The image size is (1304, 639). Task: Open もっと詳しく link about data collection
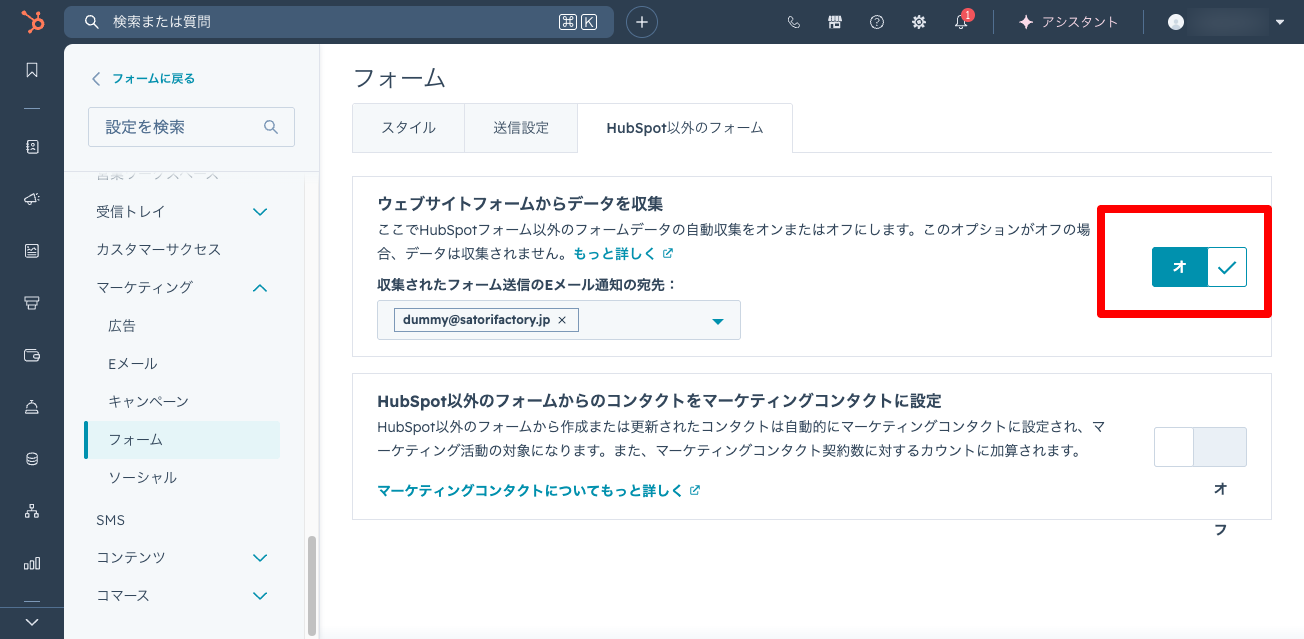623,254
